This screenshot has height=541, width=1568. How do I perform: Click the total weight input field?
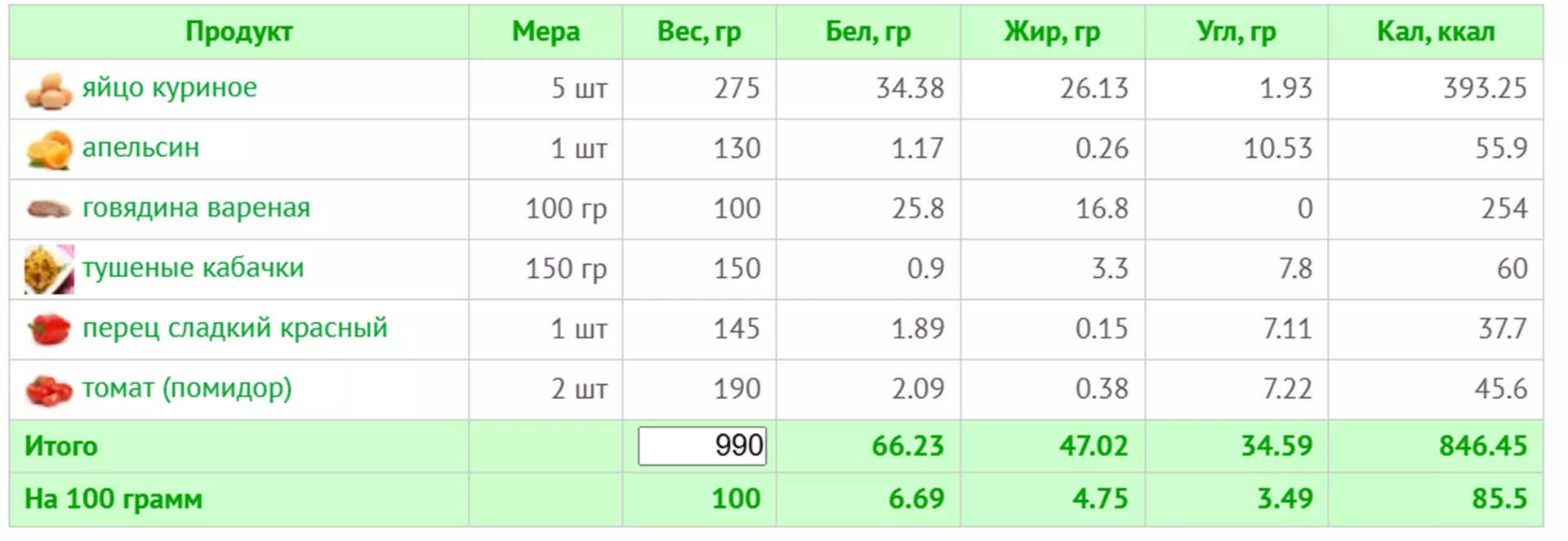pos(702,446)
